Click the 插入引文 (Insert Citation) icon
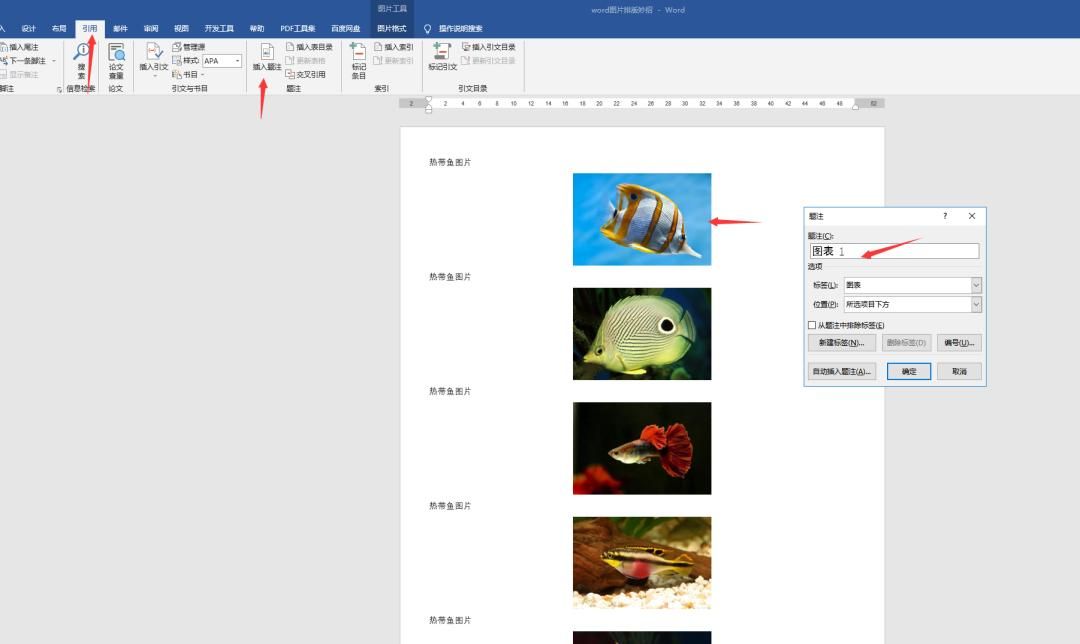1080x644 pixels. coord(154,57)
